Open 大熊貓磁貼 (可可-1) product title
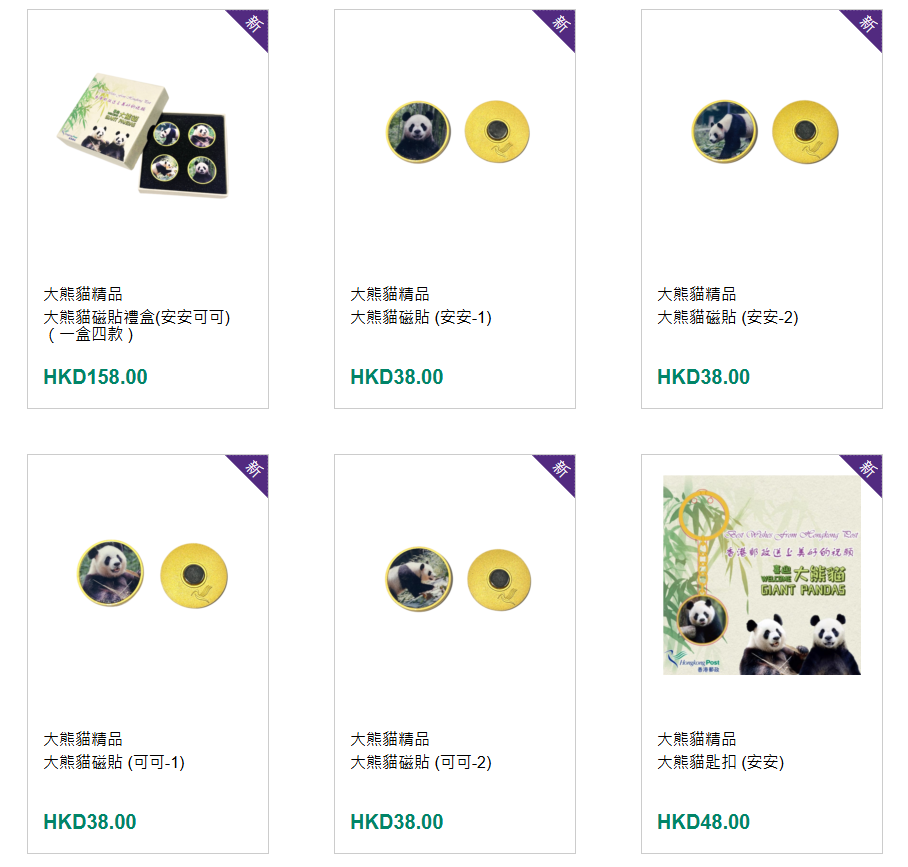Image resolution: width=908 pixels, height=867 pixels. click(x=114, y=762)
